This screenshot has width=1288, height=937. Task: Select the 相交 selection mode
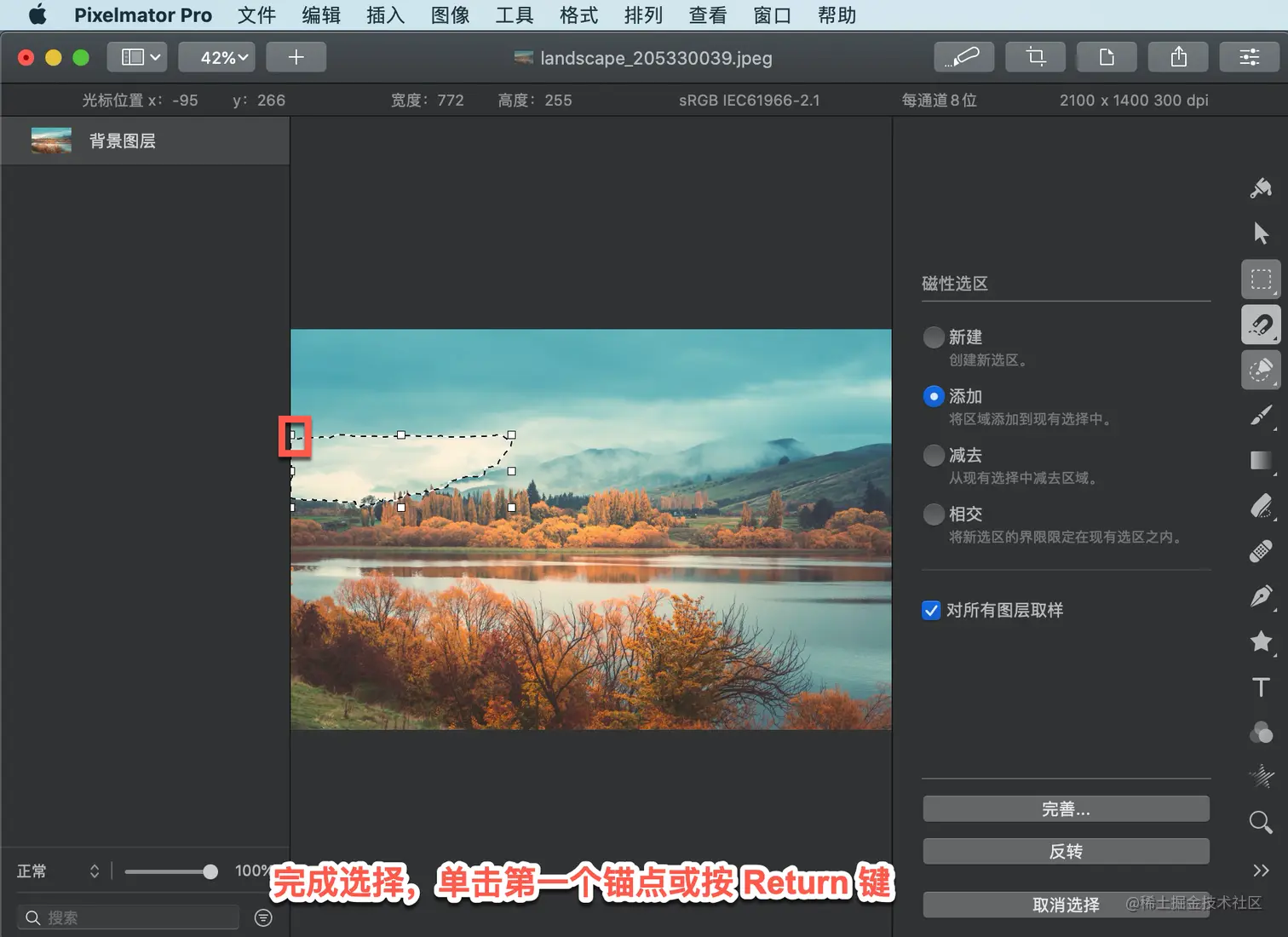(x=934, y=514)
